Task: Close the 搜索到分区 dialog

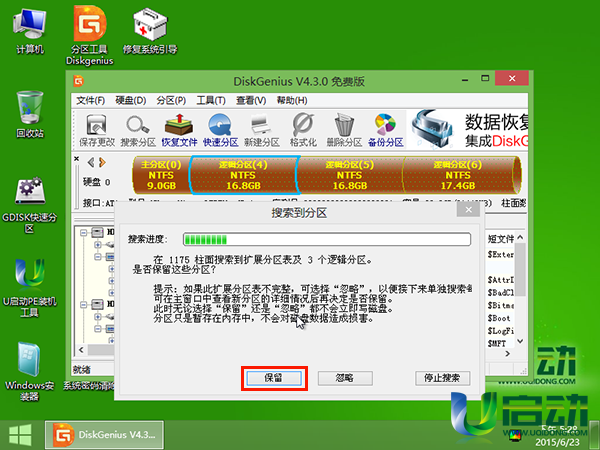Action: tap(468, 210)
